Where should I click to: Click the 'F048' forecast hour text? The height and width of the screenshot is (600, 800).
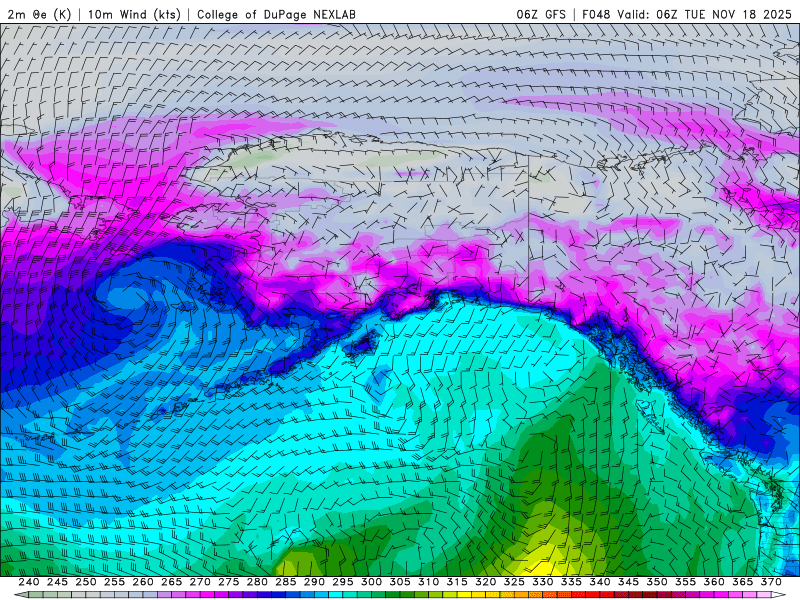(596, 14)
